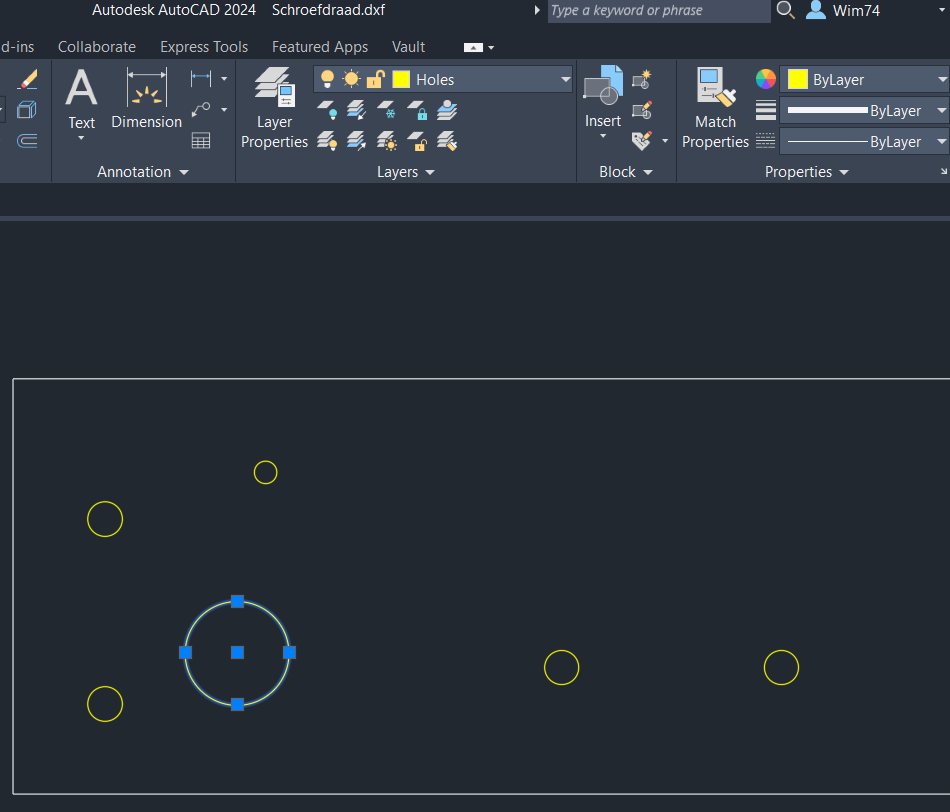Expand the search box arrow
The height and width of the screenshot is (812, 950).
[x=537, y=10]
